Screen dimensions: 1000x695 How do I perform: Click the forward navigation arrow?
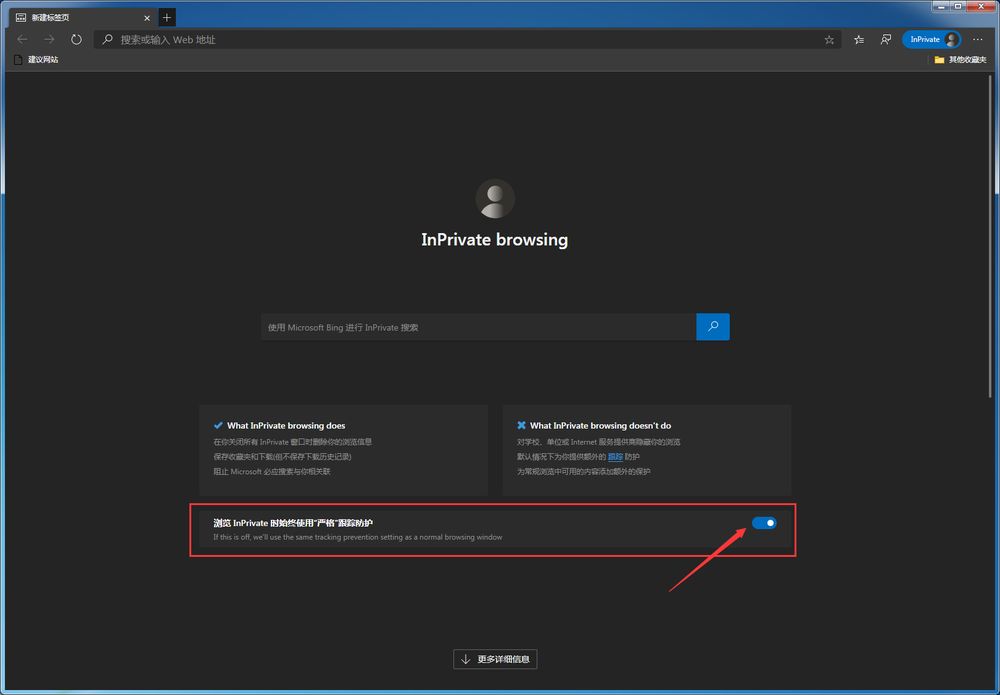(x=49, y=40)
